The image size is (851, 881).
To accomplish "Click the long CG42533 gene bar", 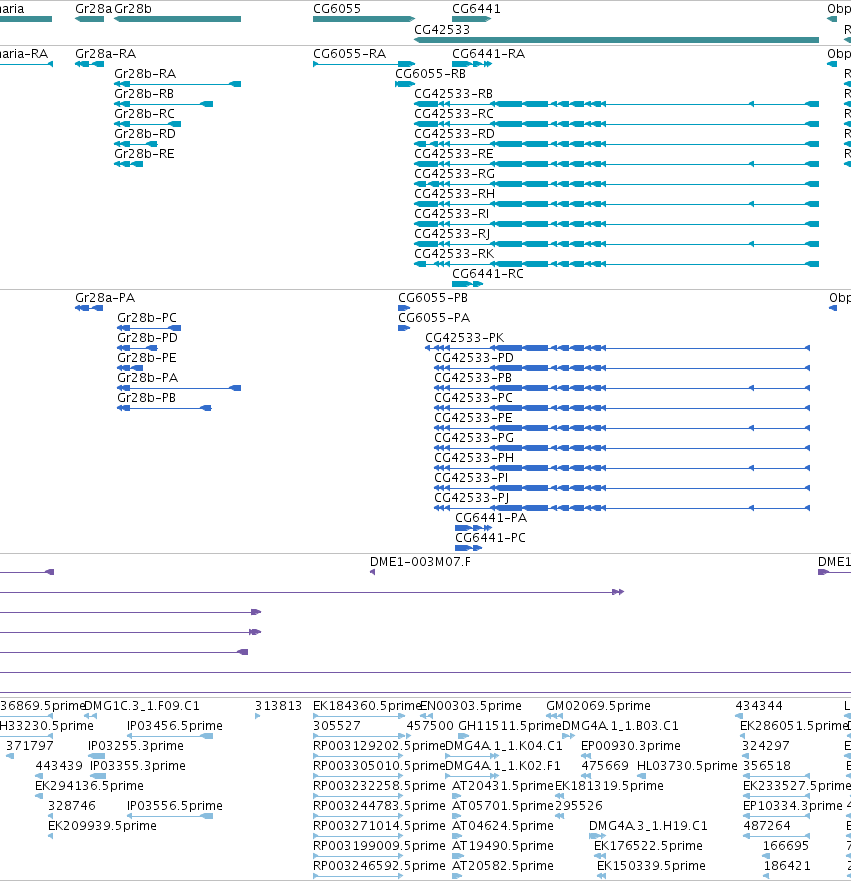I will click(x=616, y=40).
